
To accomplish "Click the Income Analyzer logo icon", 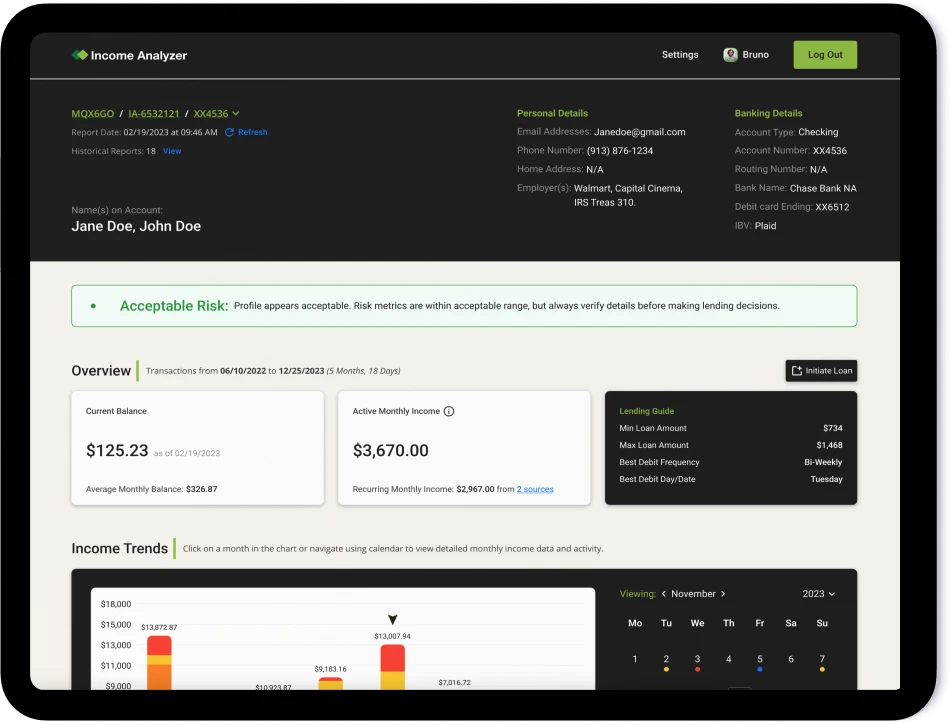I will [x=78, y=55].
